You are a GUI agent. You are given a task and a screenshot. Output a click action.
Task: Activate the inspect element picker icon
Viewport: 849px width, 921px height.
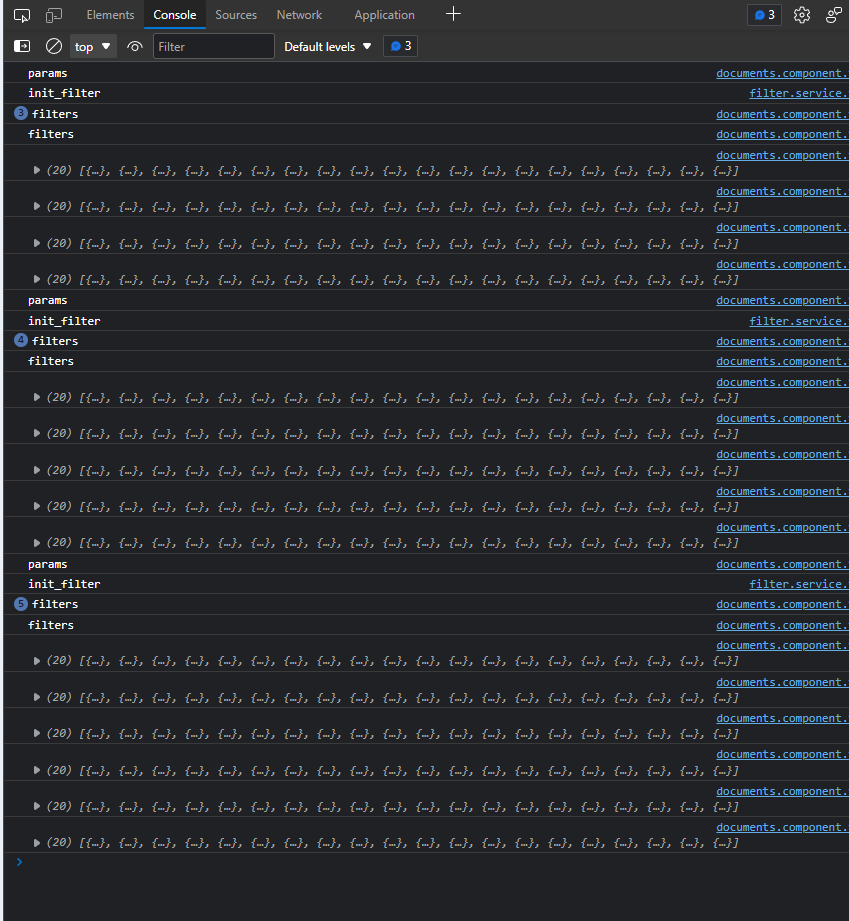pyautogui.click(x=22, y=15)
